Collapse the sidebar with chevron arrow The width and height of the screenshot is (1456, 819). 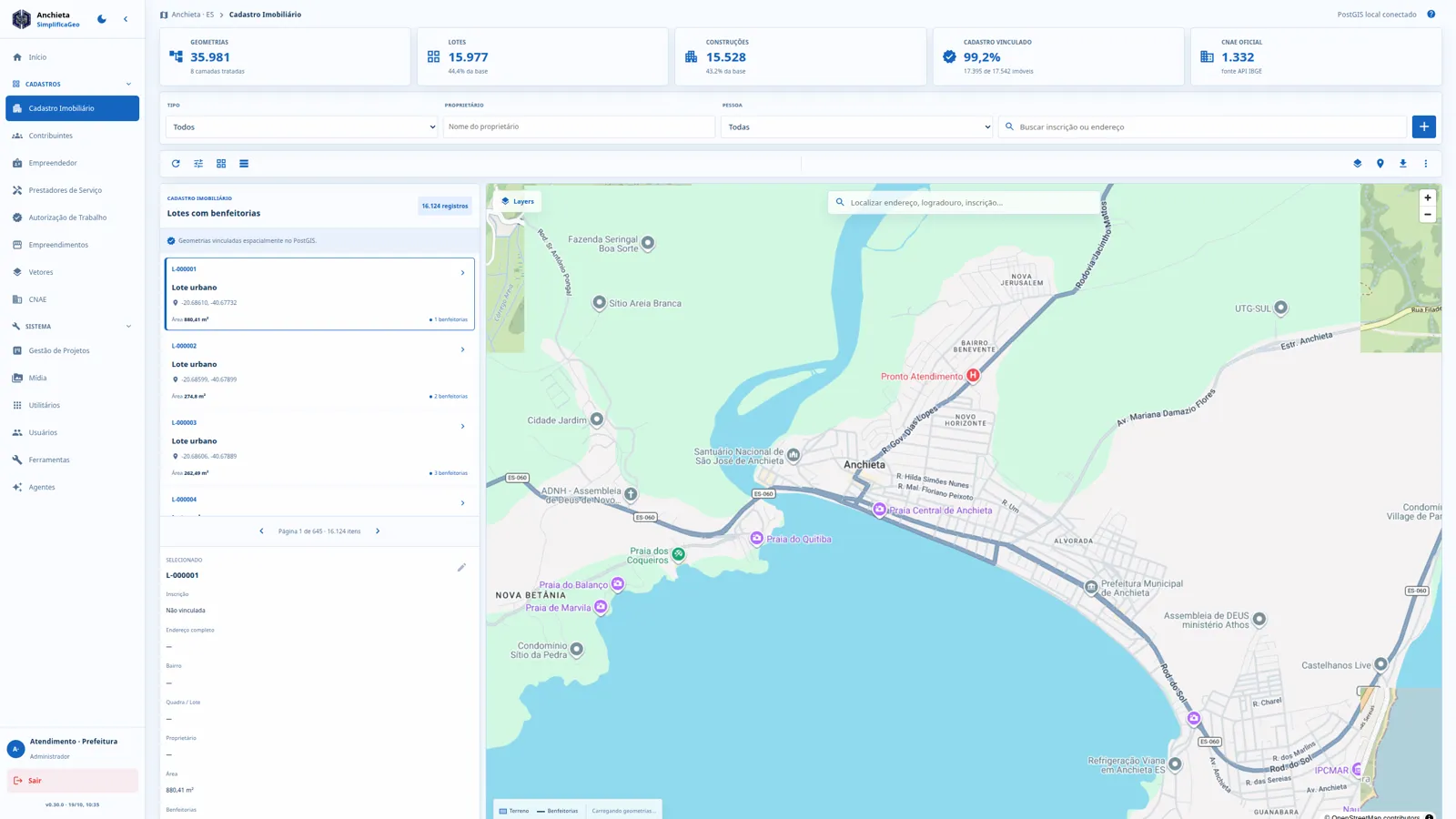(x=126, y=18)
